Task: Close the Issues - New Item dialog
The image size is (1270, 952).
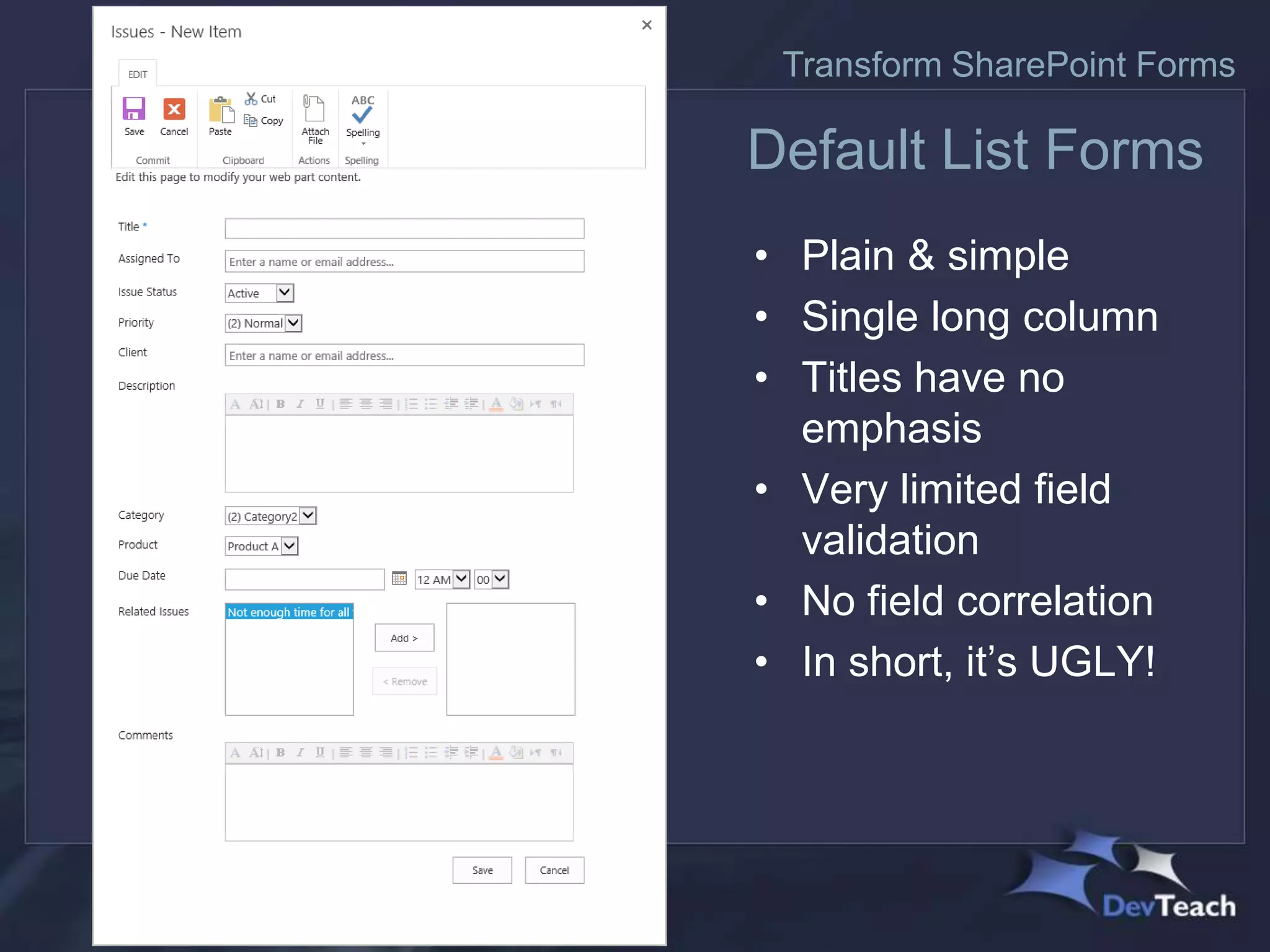Action: click(x=647, y=25)
